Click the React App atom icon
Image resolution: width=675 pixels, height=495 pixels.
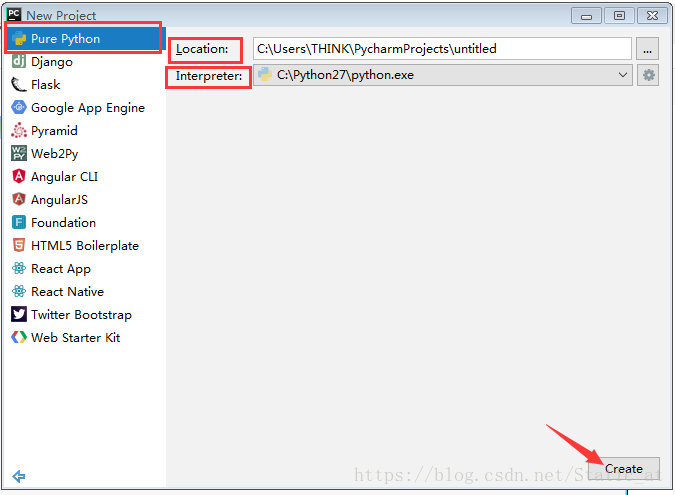(19, 268)
